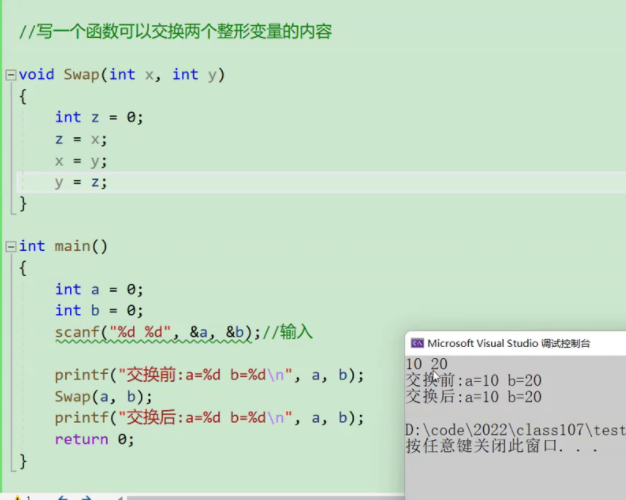Place cursor on line 'int a = 0;'

[99, 290]
